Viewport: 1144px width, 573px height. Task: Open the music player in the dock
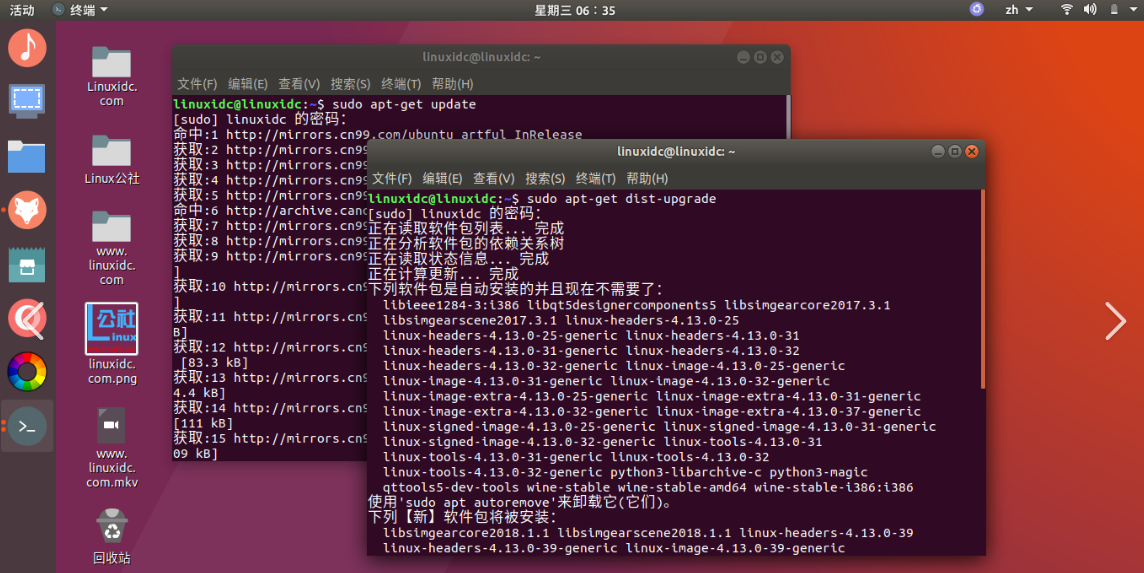click(x=27, y=47)
